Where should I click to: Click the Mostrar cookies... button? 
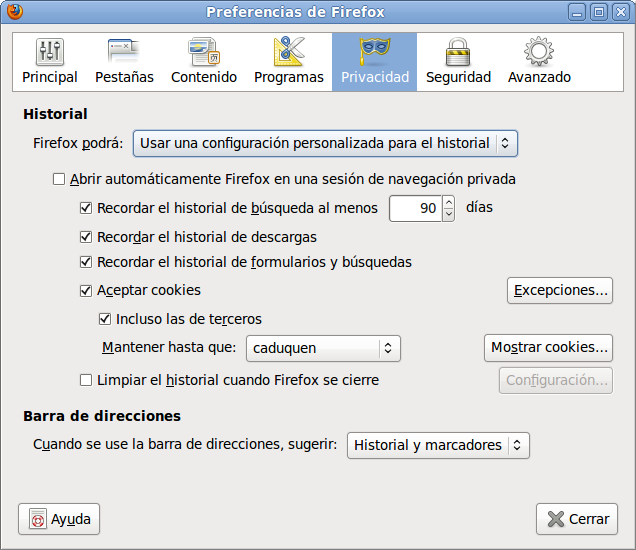click(x=548, y=348)
